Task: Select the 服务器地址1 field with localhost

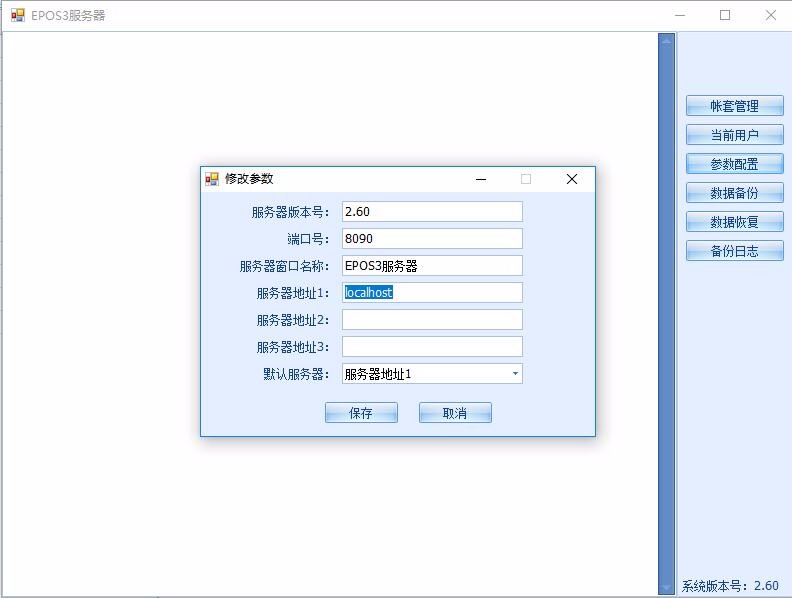Action: pos(432,292)
